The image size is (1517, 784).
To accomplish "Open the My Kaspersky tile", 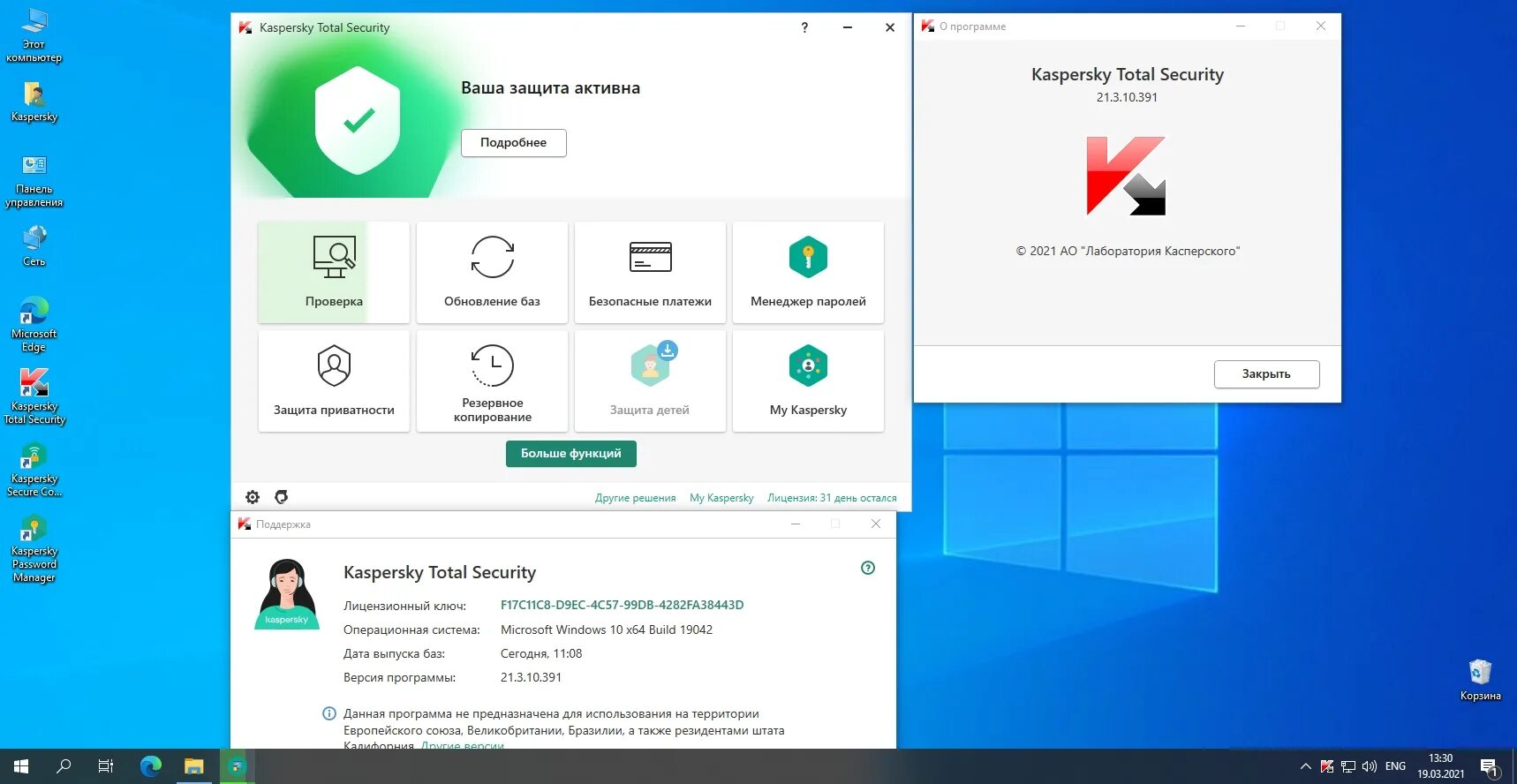I will (x=808, y=381).
